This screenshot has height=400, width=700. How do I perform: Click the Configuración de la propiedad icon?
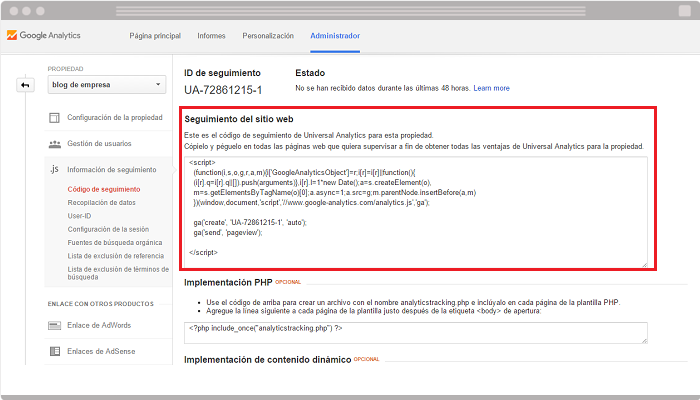pos(54,118)
